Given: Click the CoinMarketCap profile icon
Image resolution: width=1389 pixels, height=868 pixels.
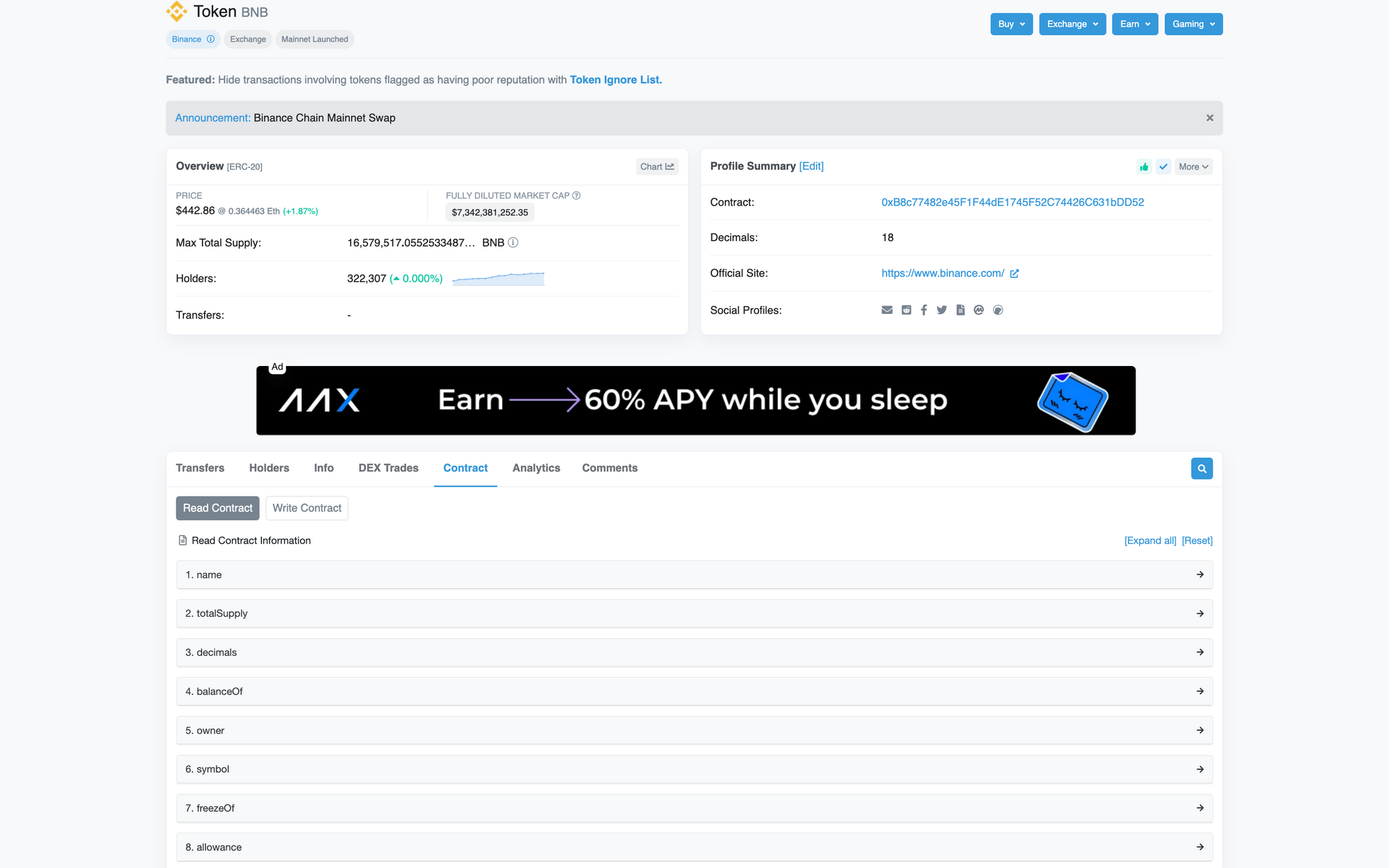Looking at the screenshot, I should [979, 310].
